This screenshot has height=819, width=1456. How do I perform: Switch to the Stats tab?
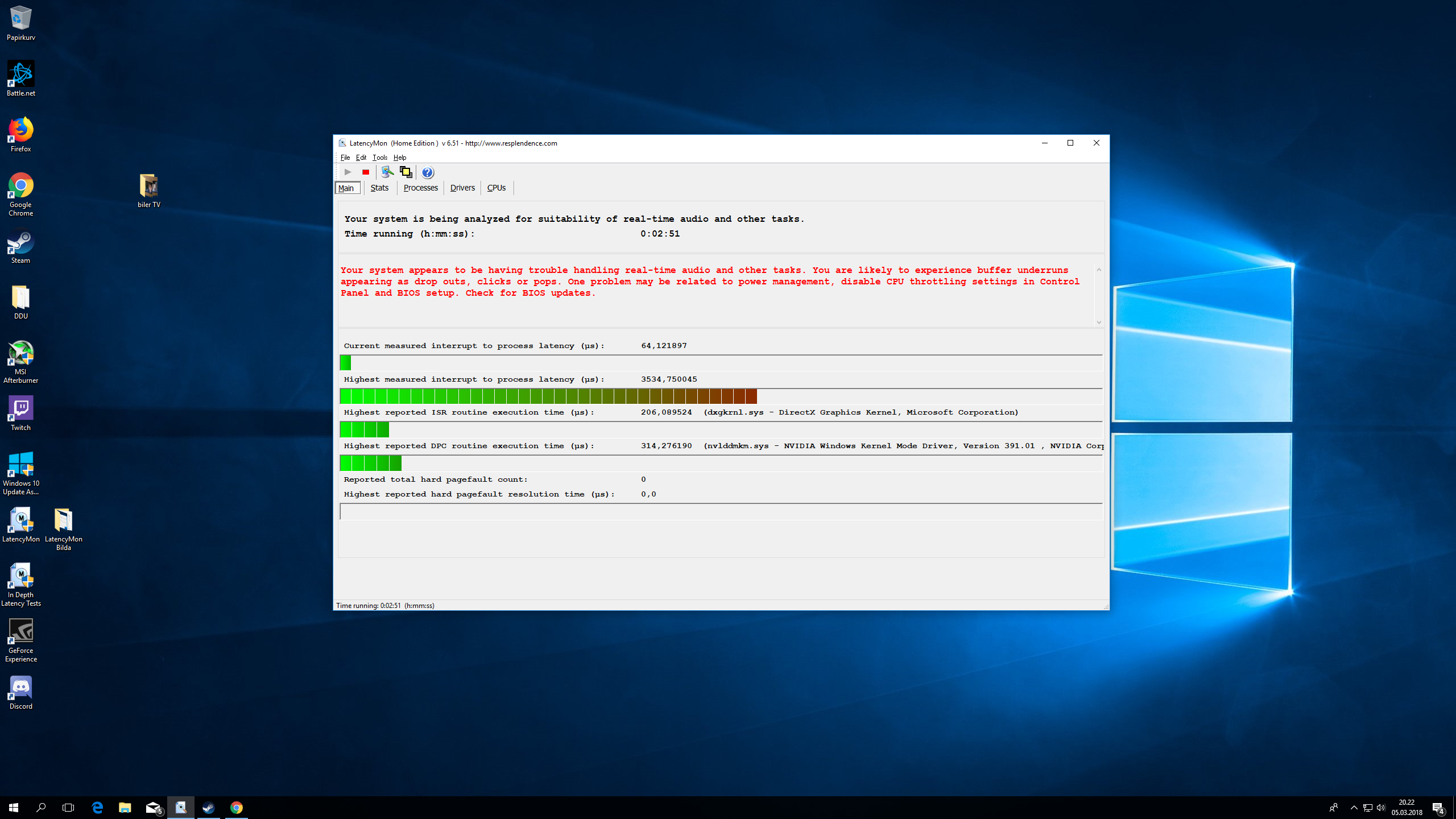[x=379, y=188]
